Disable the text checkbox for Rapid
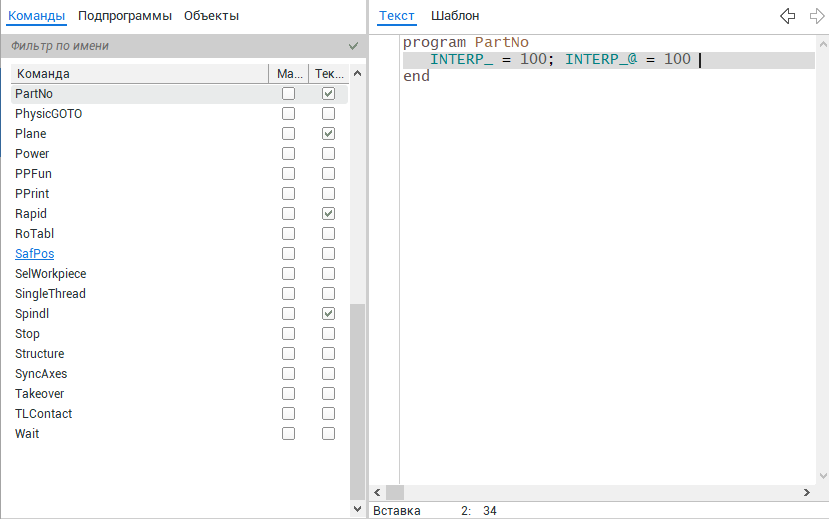The image size is (829, 519). (328, 214)
